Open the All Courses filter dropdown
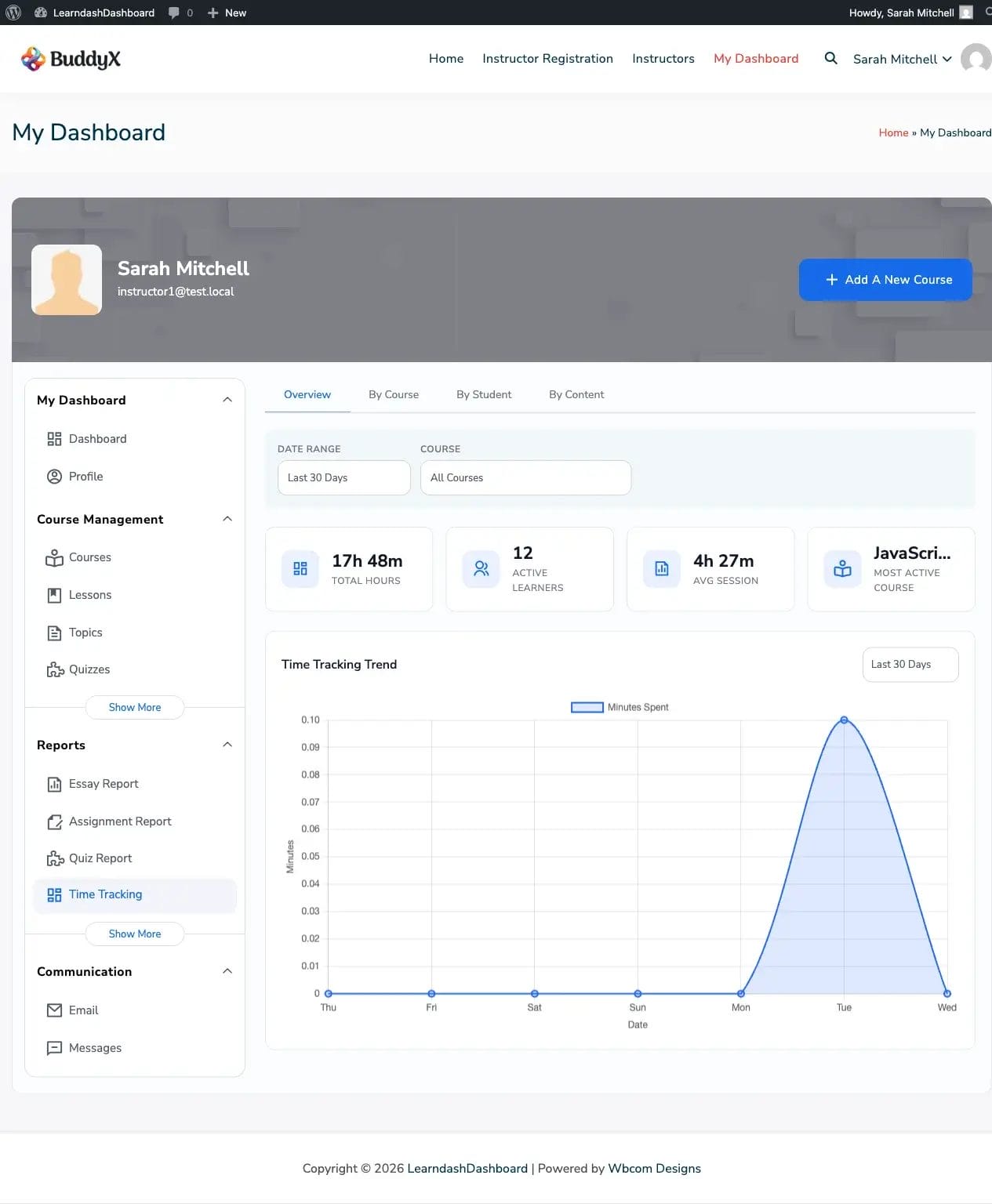Viewport: 992px width, 1204px height. pyautogui.click(x=525, y=477)
